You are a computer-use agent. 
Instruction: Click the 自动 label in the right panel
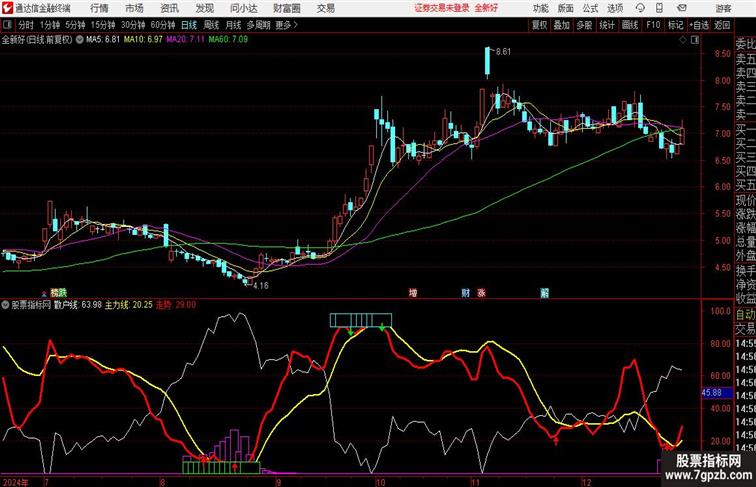pyautogui.click(x=745, y=314)
